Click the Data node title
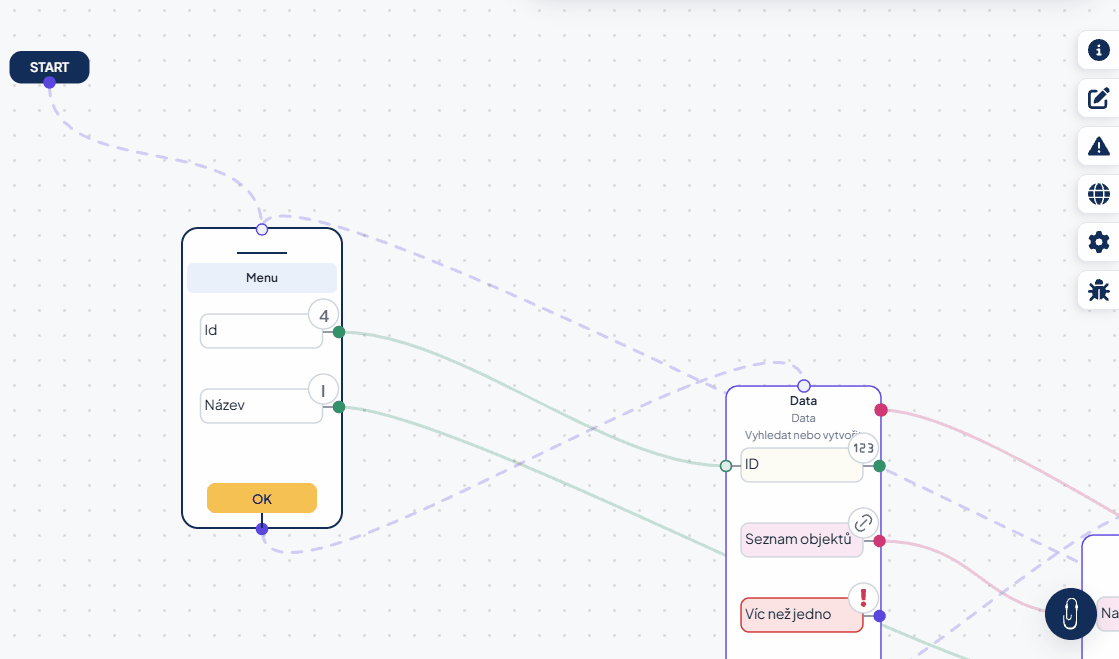The height and width of the screenshot is (659, 1119). pos(803,401)
